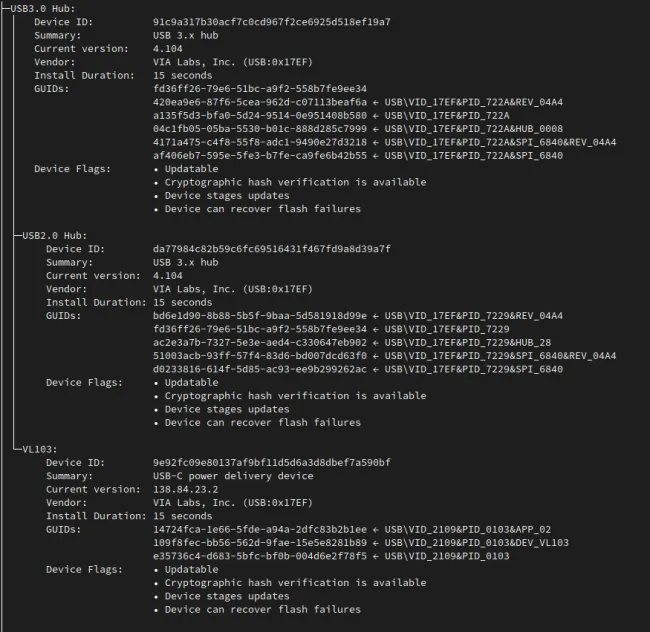Click GUID d0233816 under USB2.0 Hub
Screen dimensions: 650x632
pyautogui.click(x=260, y=369)
